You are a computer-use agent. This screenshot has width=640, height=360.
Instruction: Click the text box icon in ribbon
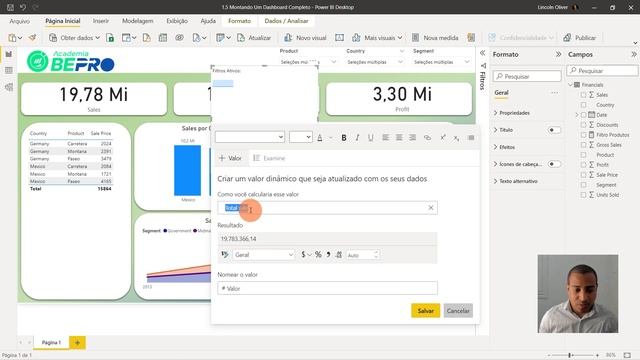tap(339, 38)
